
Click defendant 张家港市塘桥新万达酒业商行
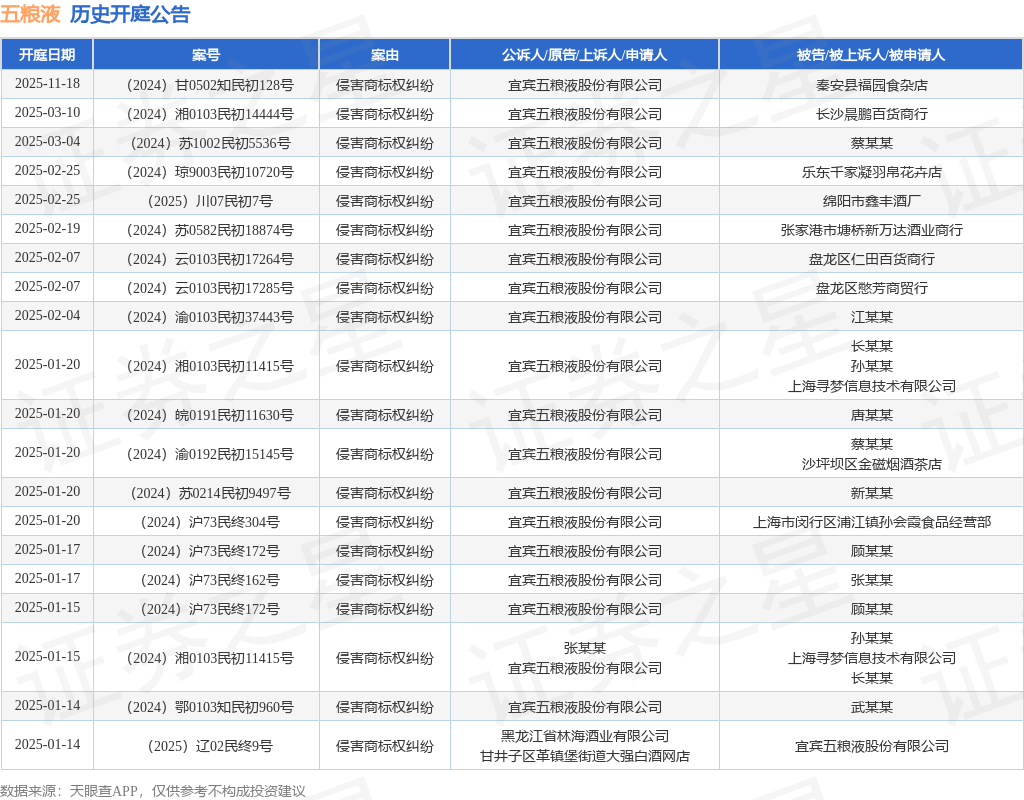click(872, 230)
